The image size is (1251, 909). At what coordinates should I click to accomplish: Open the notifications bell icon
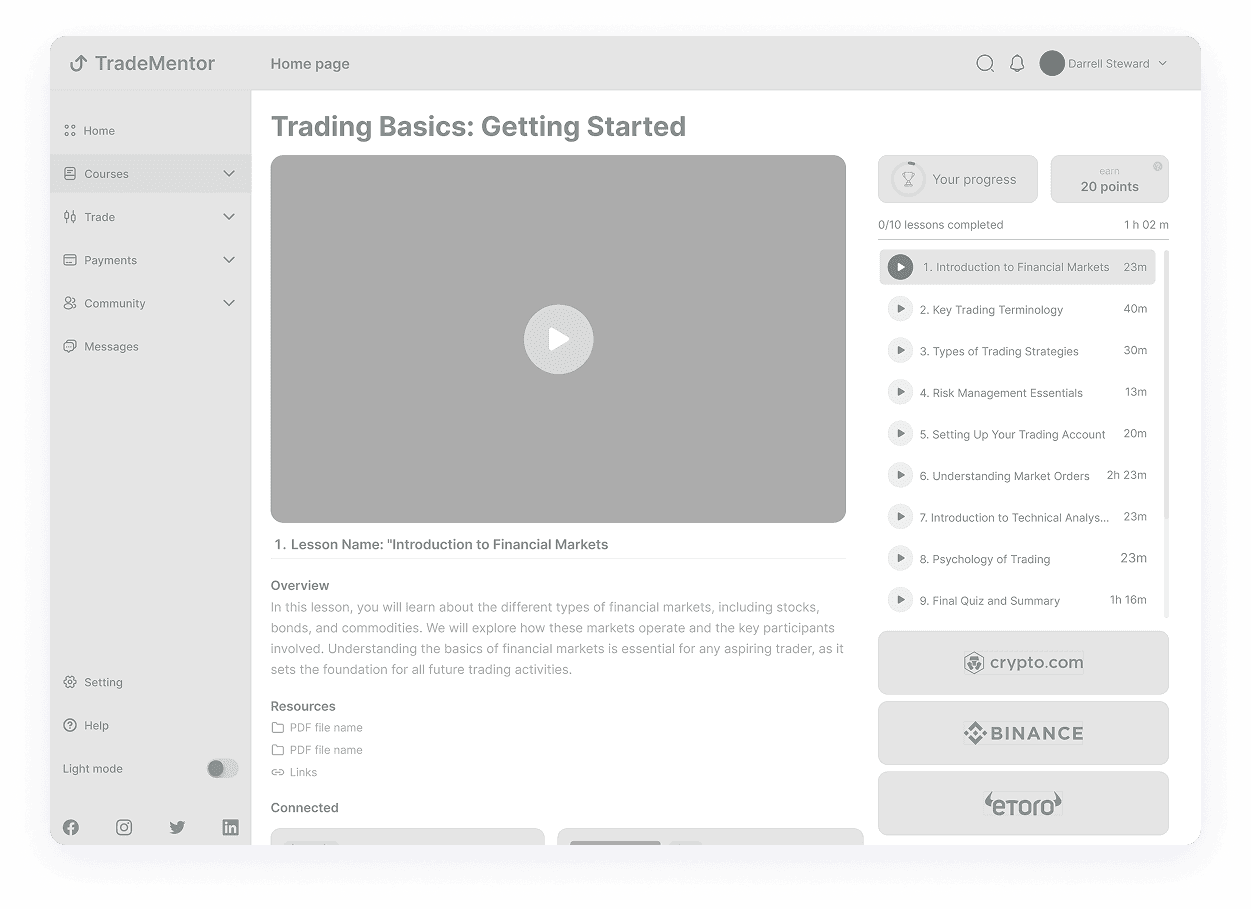pos(1017,63)
